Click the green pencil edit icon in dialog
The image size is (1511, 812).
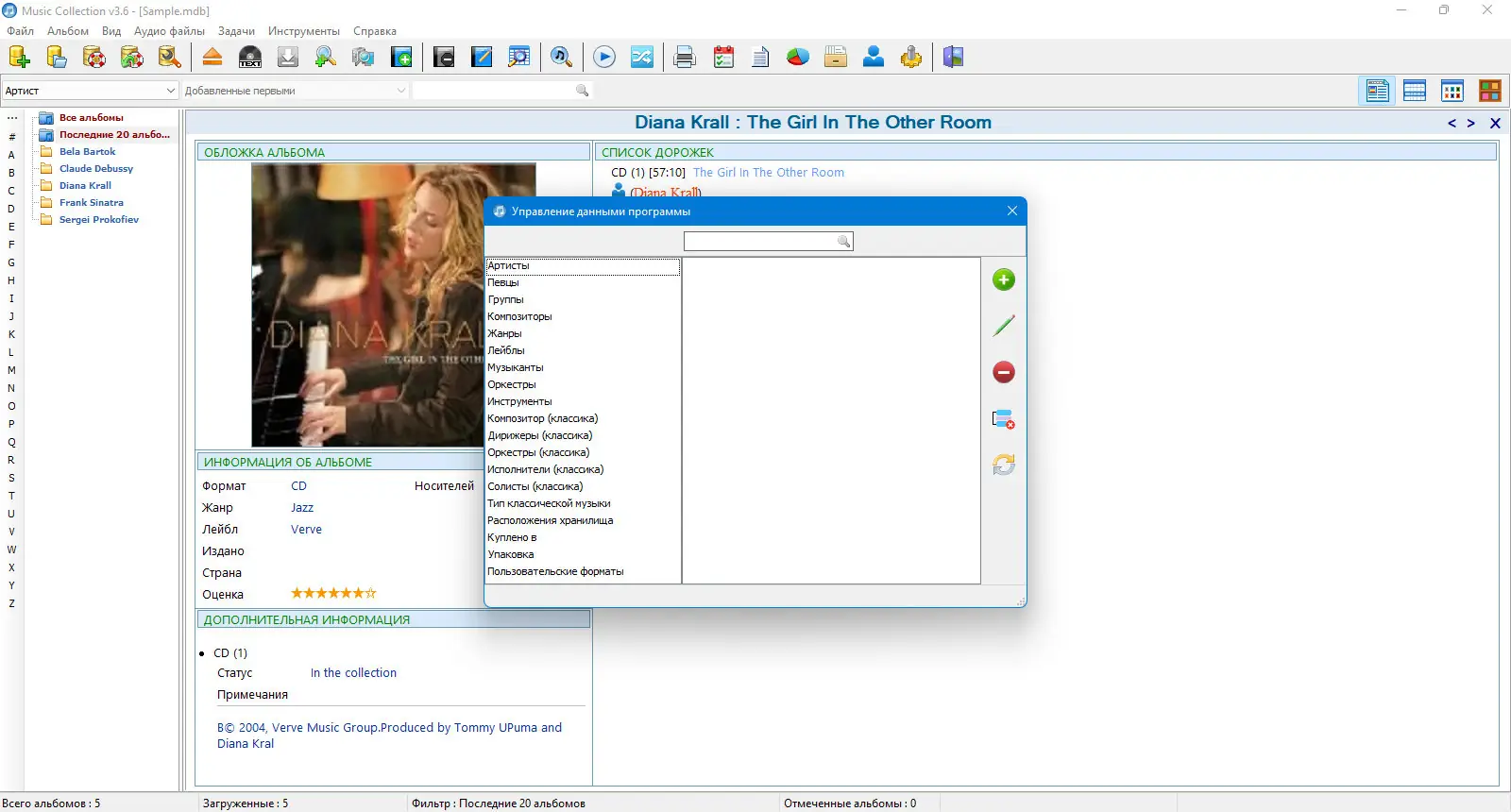point(1004,326)
